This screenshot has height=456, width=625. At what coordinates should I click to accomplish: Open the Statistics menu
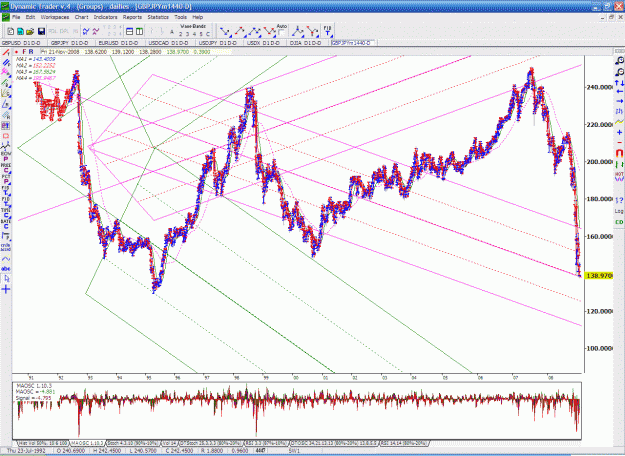158,17
